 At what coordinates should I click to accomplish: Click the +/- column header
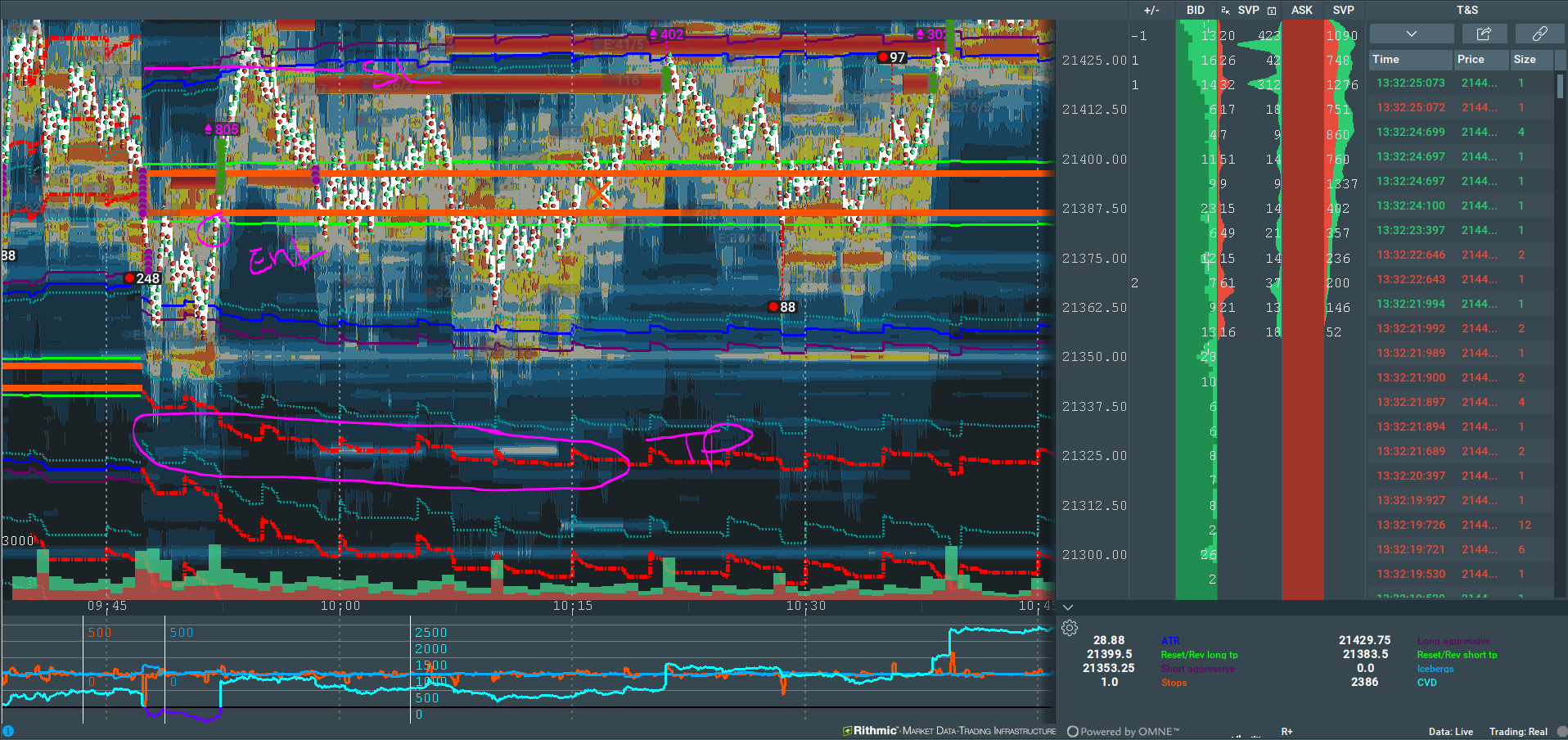click(x=1151, y=10)
